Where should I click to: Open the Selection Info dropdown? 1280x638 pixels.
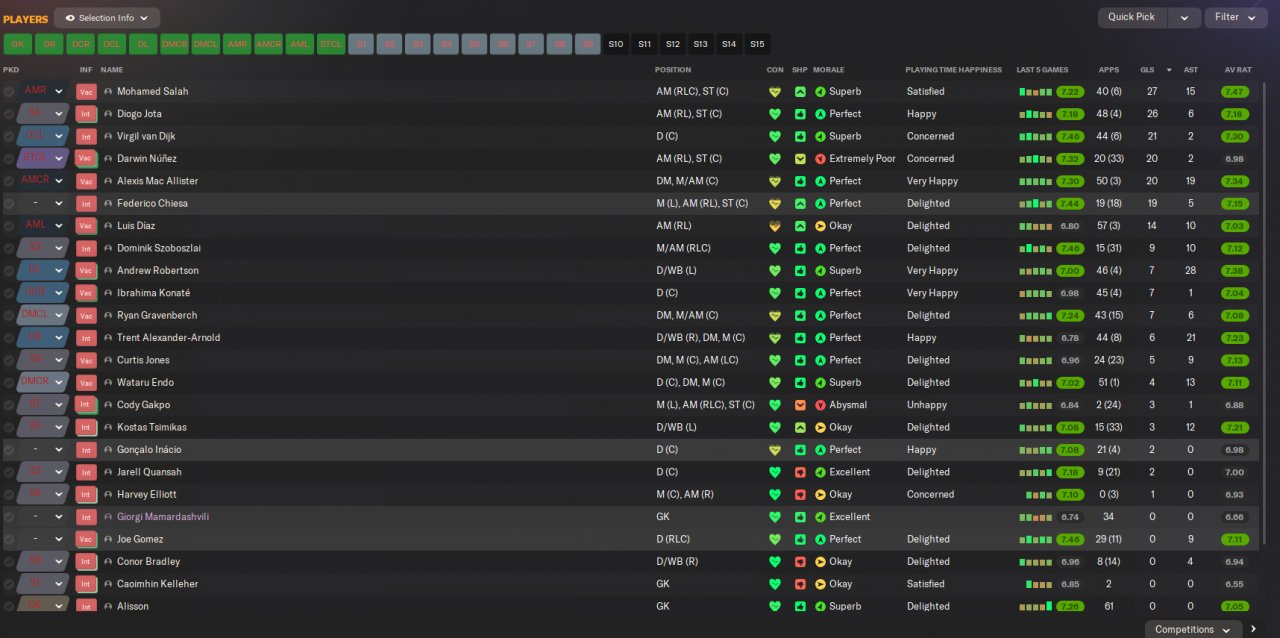tap(107, 18)
